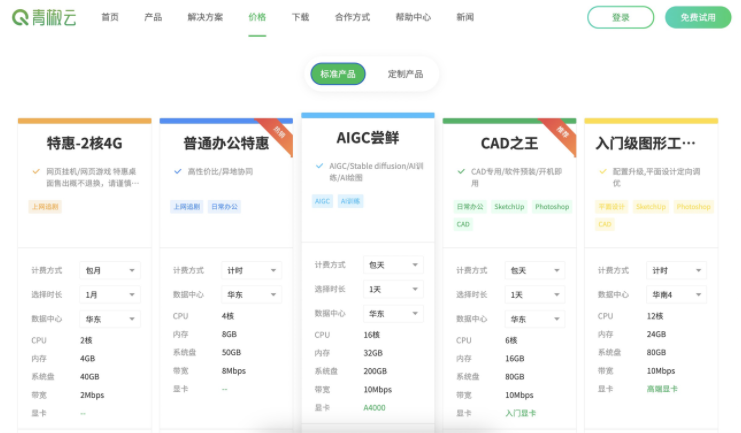
Task: Click the 16核 CPU value
Action: coord(371,335)
